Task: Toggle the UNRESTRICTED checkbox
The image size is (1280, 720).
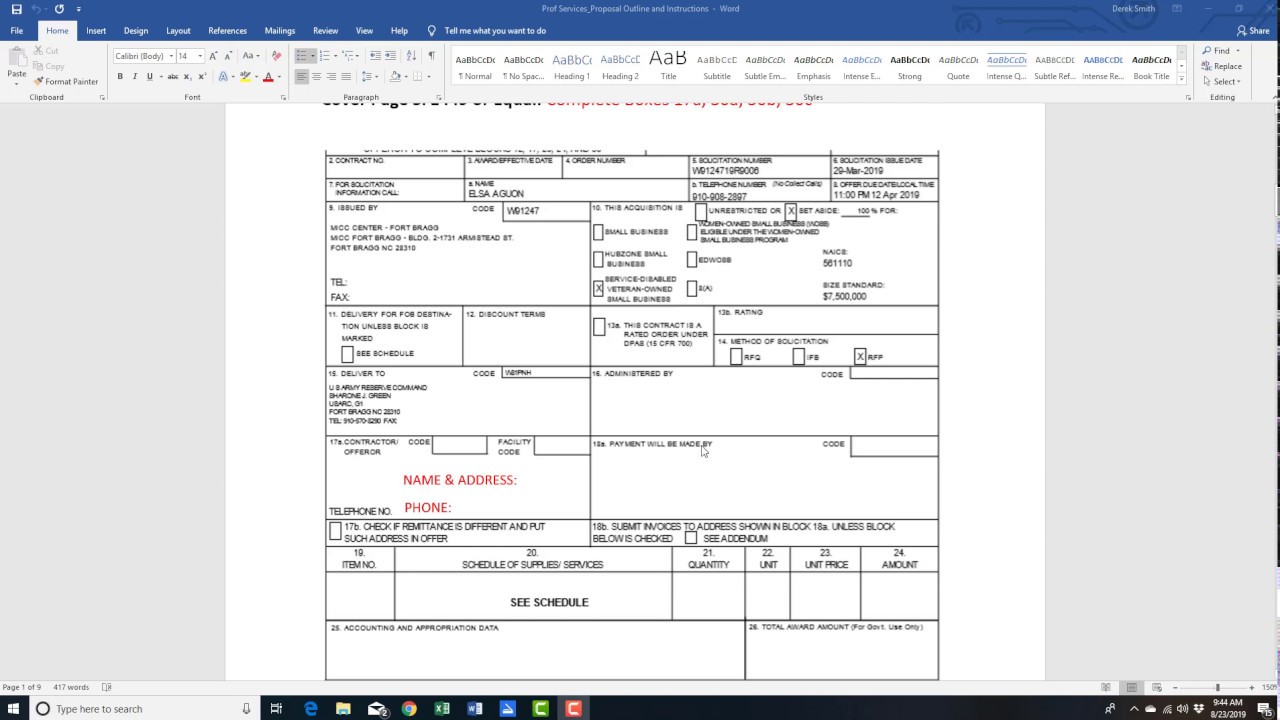Action: pos(701,212)
